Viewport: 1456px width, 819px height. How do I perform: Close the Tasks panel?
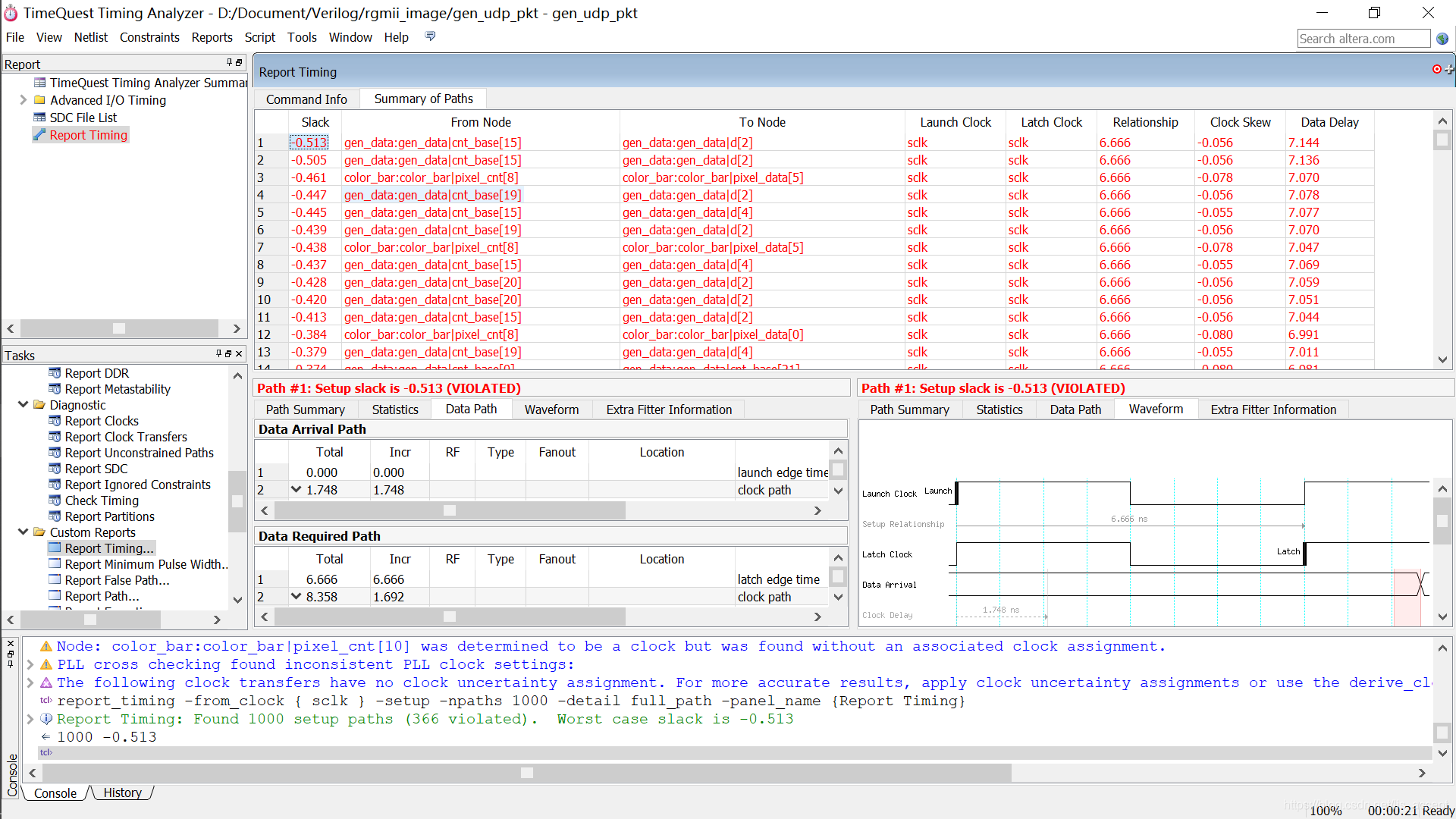tap(239, 353)
